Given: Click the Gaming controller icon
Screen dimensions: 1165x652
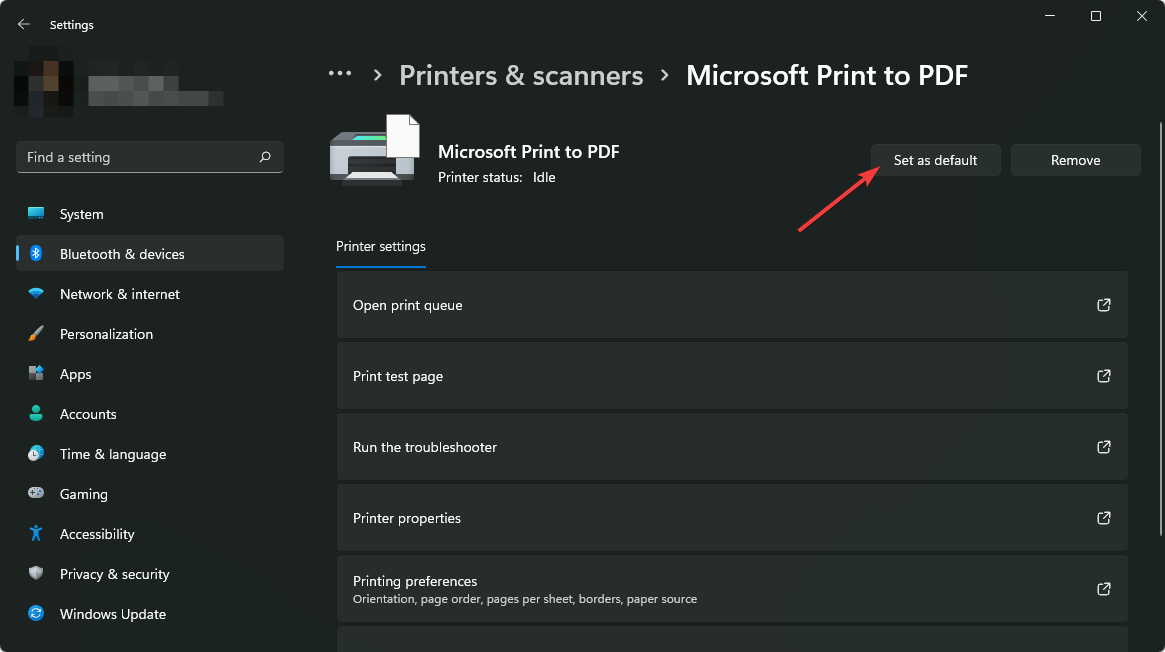Looking at the screenshot, I should click(x=36, y=494).
